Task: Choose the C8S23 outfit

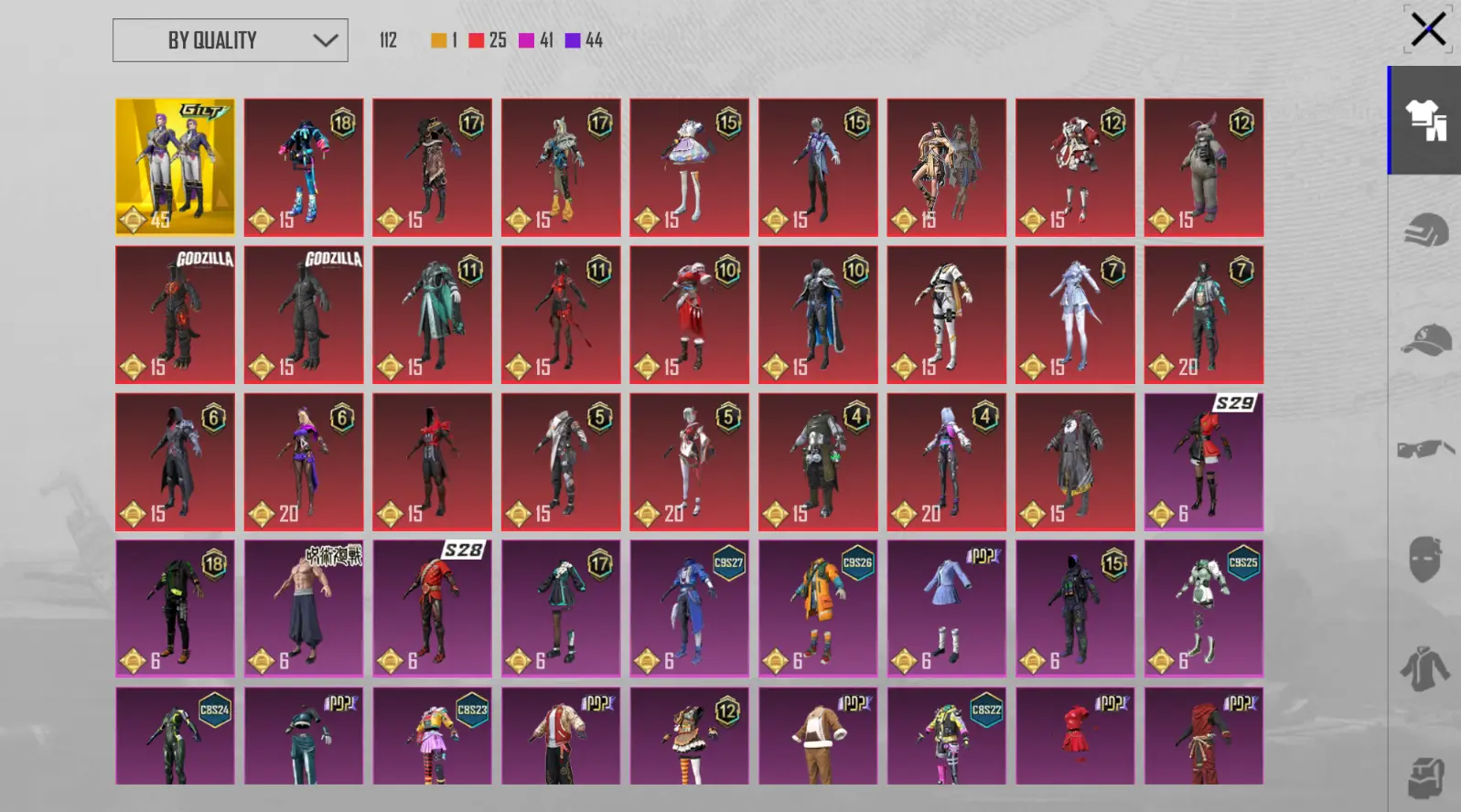Action: click(433, 736)
